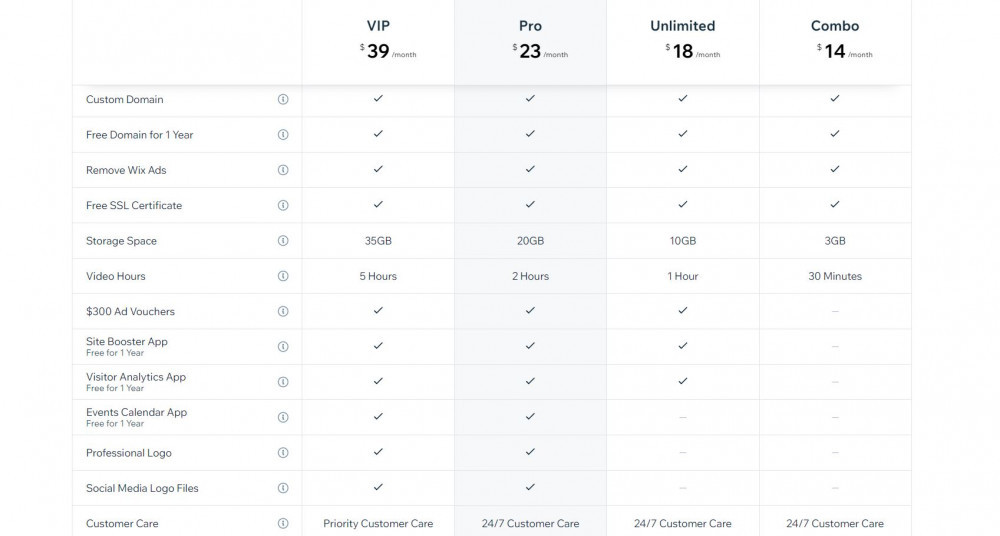
Task: Click the Pro plan Custom Domain checkmark
Action: pos(530,98)
